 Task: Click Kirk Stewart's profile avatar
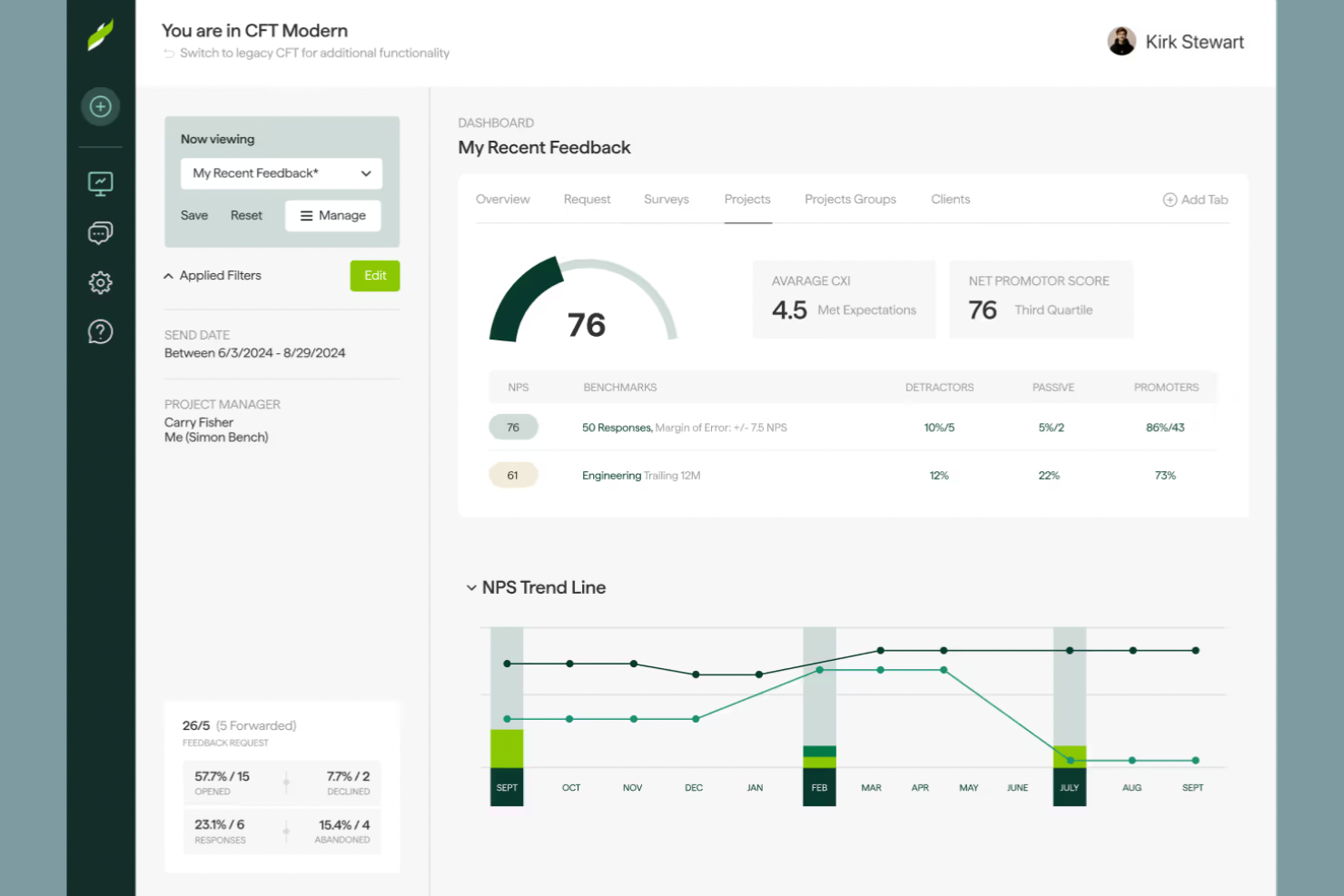point(1122,41)
